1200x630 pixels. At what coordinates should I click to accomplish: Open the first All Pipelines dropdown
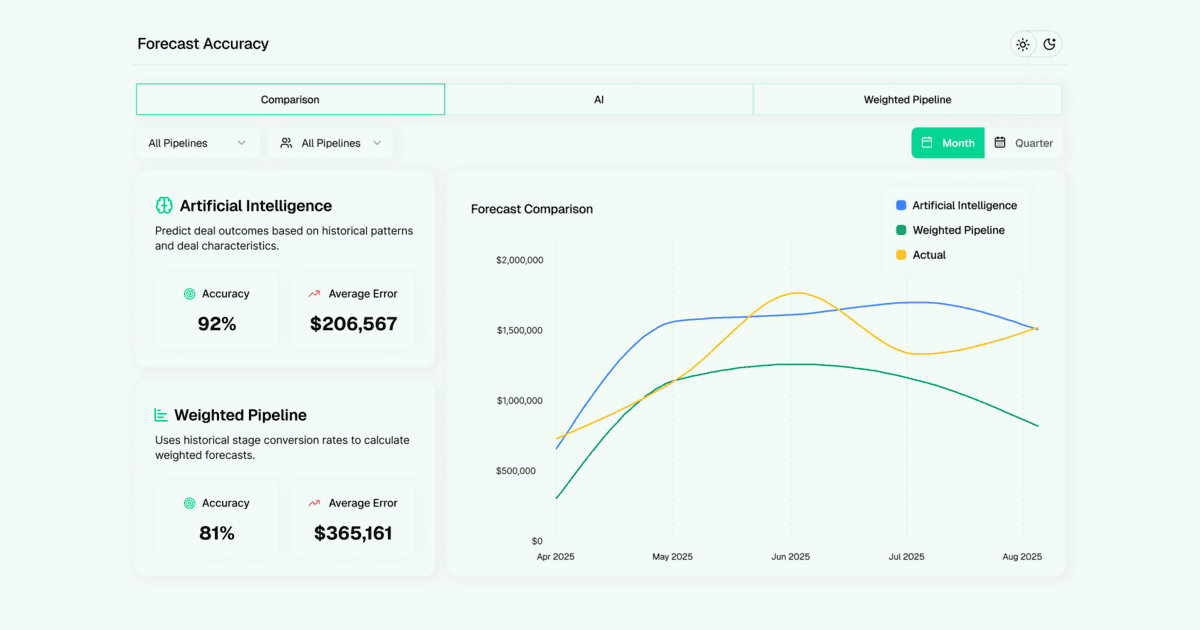click(197, 143)
